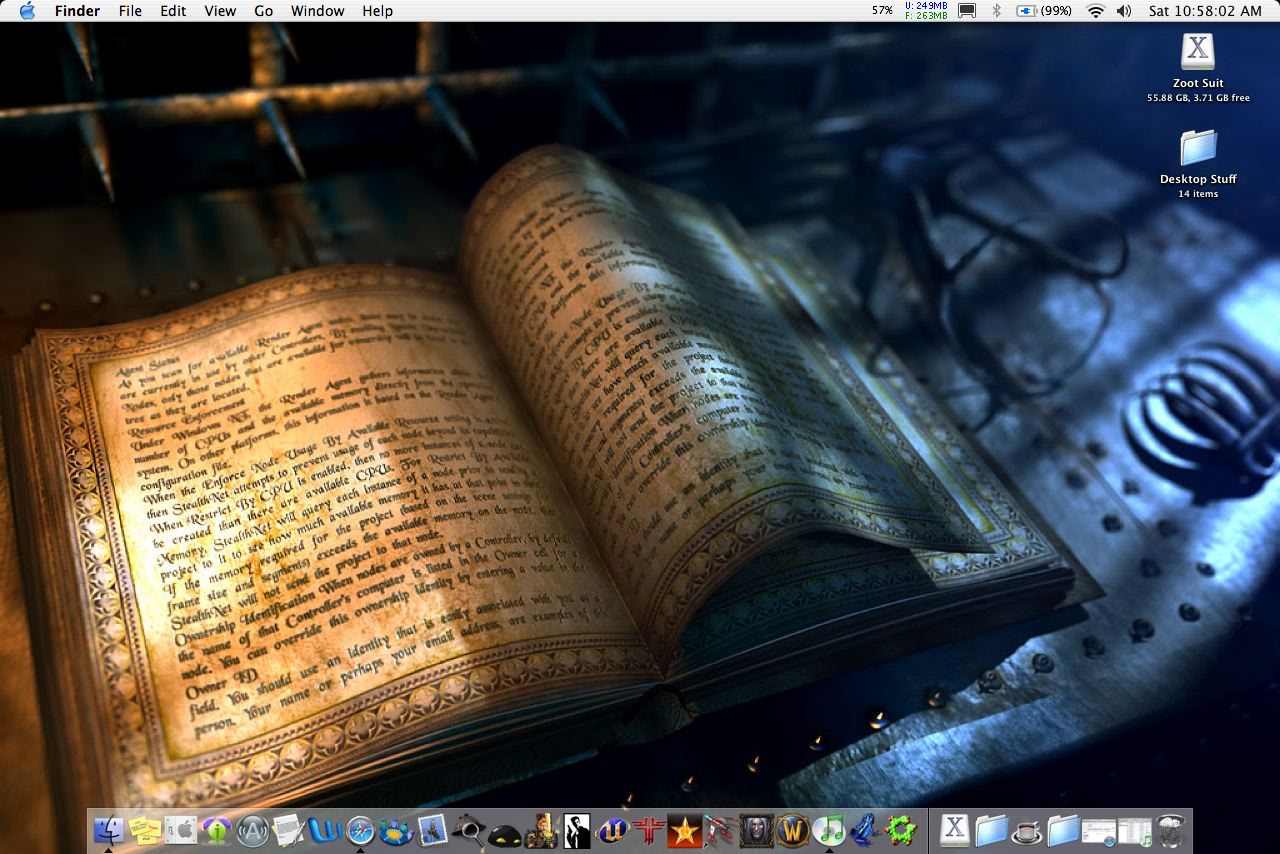Open the Help menu
The width and height of the screenshot is (1280, 854).
click(x=377, y=11)
